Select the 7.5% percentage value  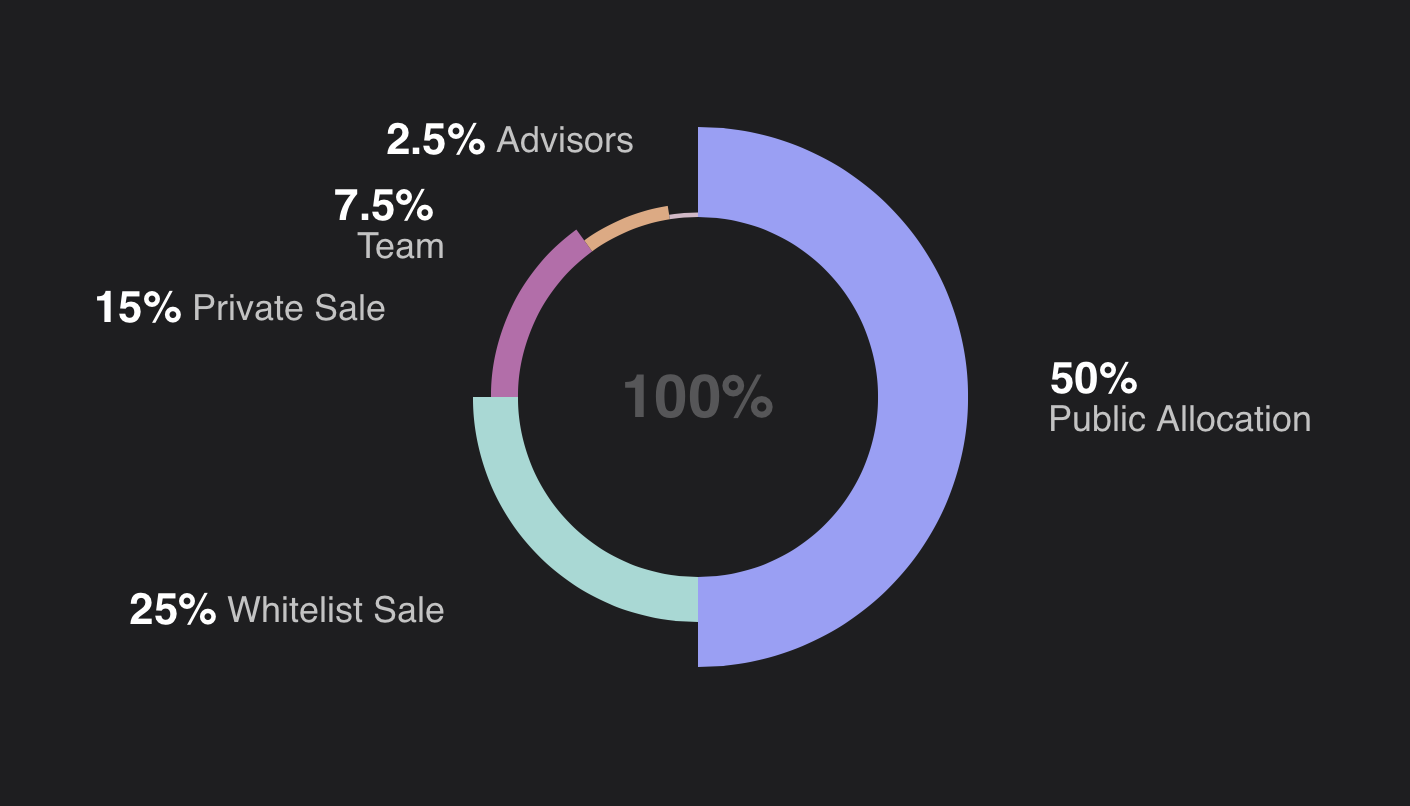[383, 205]
